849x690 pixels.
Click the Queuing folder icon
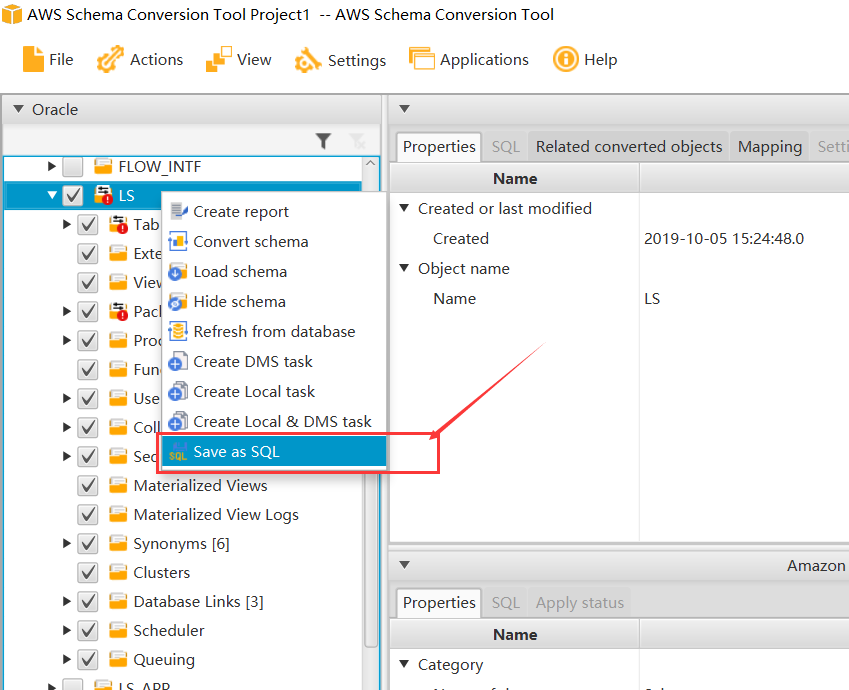118,659
